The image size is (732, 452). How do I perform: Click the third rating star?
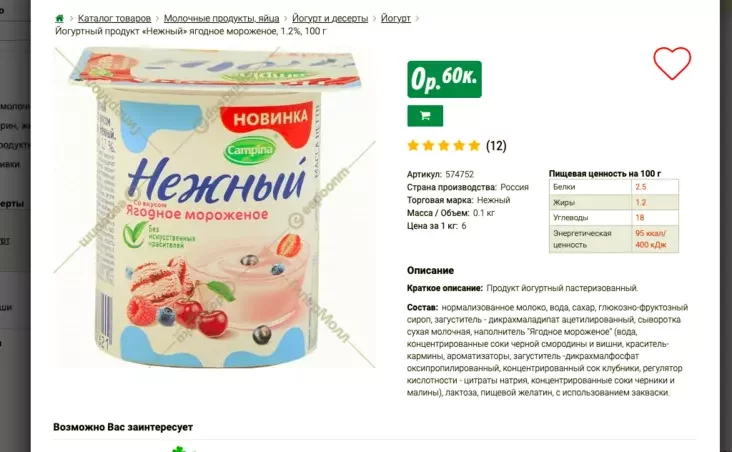(443, 146)
